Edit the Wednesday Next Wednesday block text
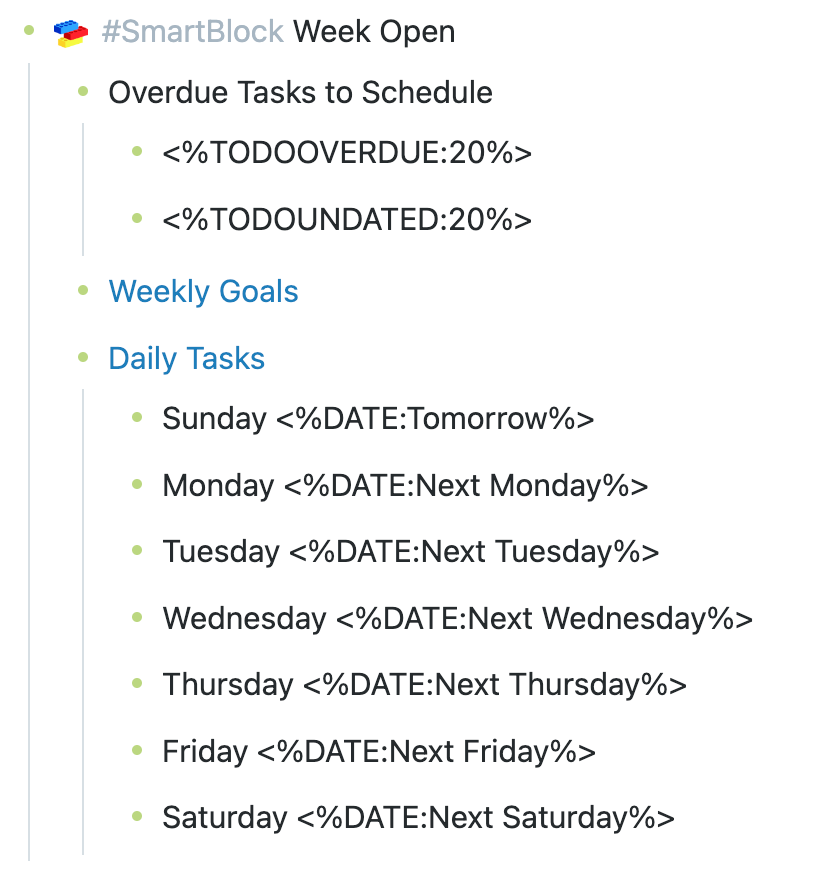 [457, 619]
